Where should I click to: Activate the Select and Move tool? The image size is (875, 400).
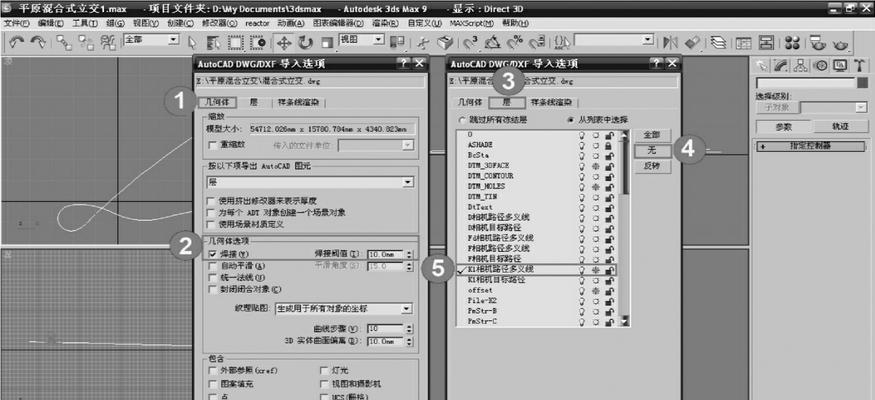(x=283, y=43)
